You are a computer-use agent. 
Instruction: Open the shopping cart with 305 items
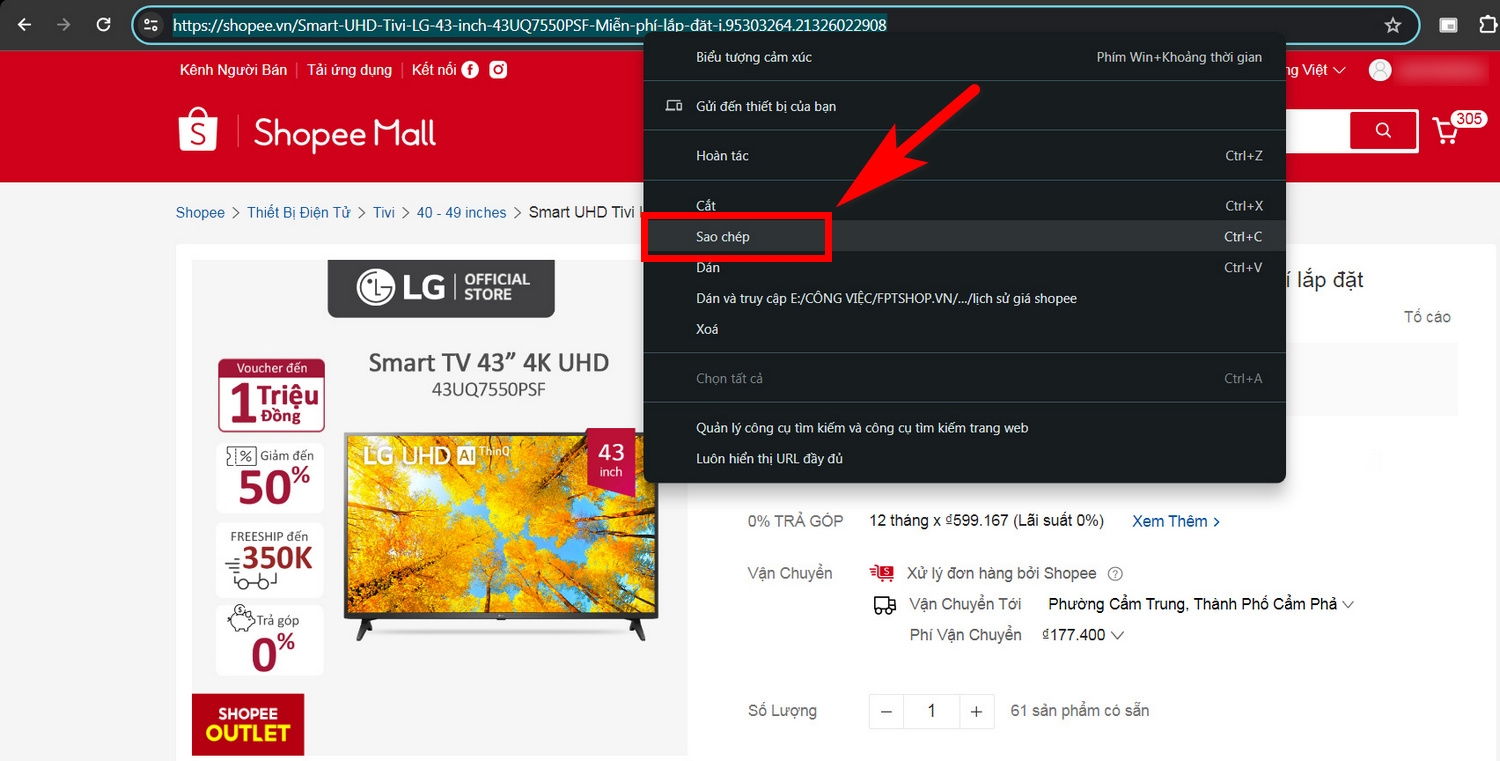pyautogui.click(x=1457, y=129)
